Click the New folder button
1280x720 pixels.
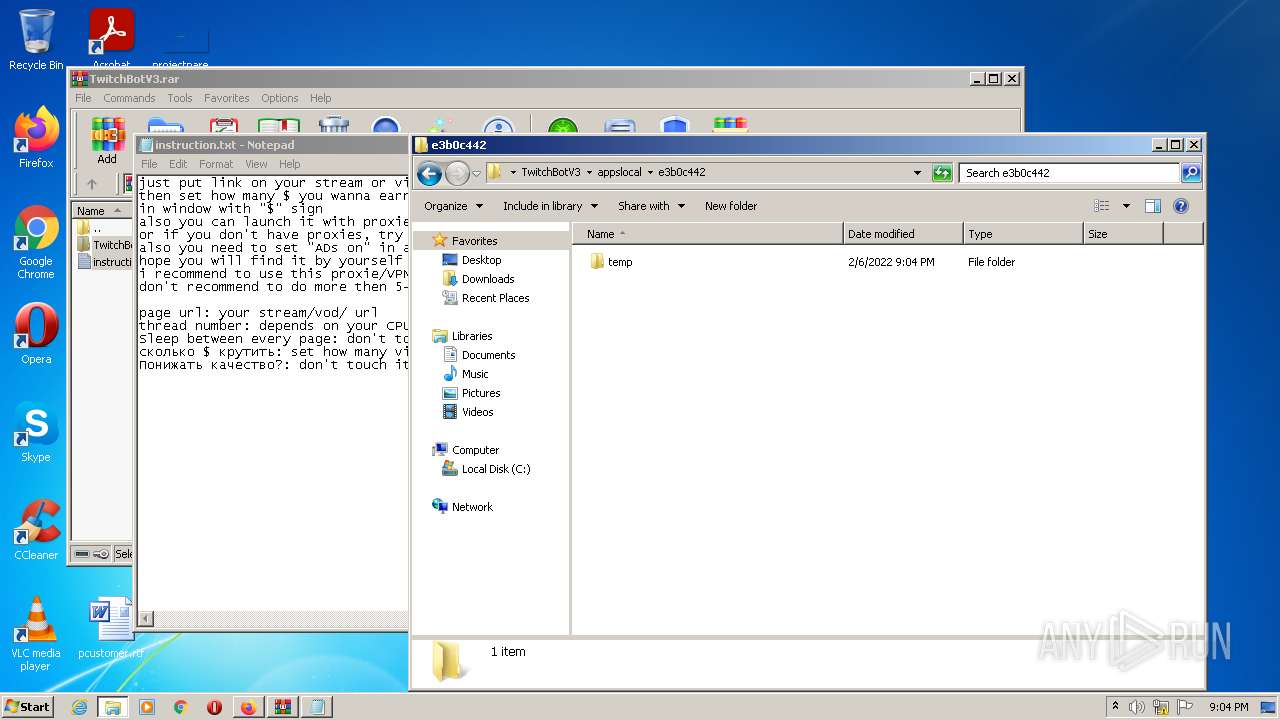731,206
